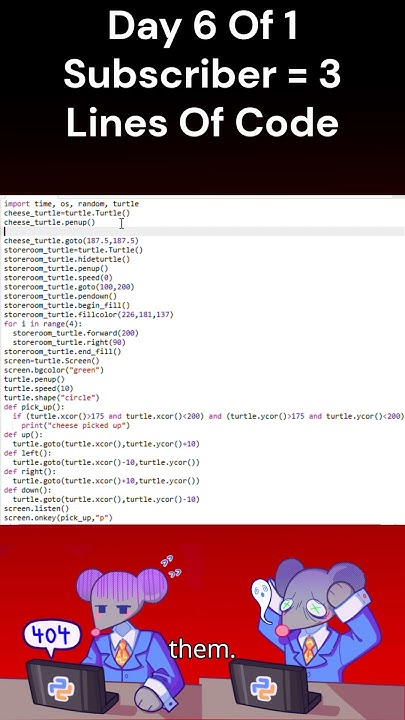
Task: Click the 'storeroom_turtle.end_fill()' line
Action: tap(62, 351)
